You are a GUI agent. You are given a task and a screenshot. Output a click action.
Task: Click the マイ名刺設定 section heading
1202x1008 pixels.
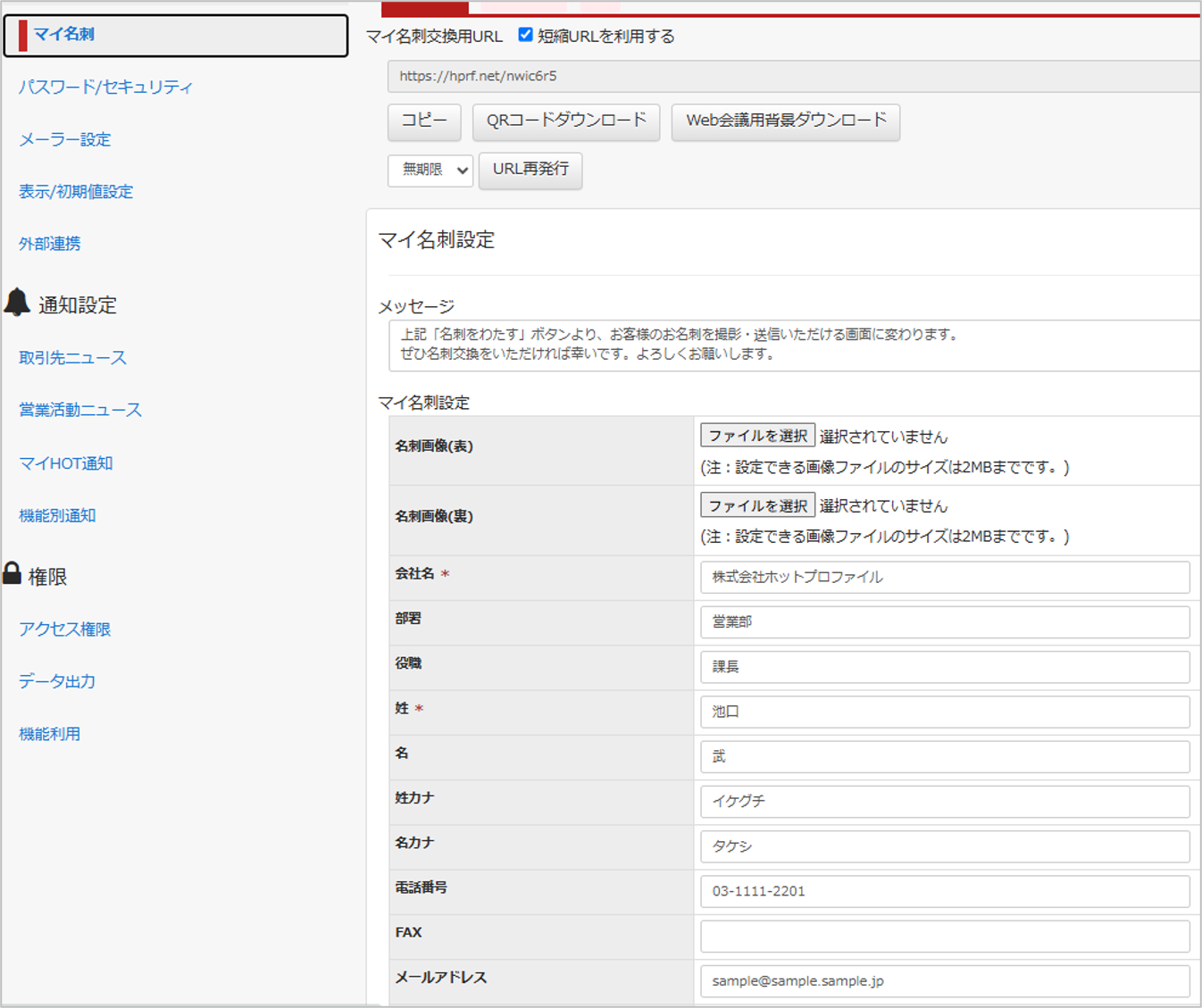[x=436, y=240]
